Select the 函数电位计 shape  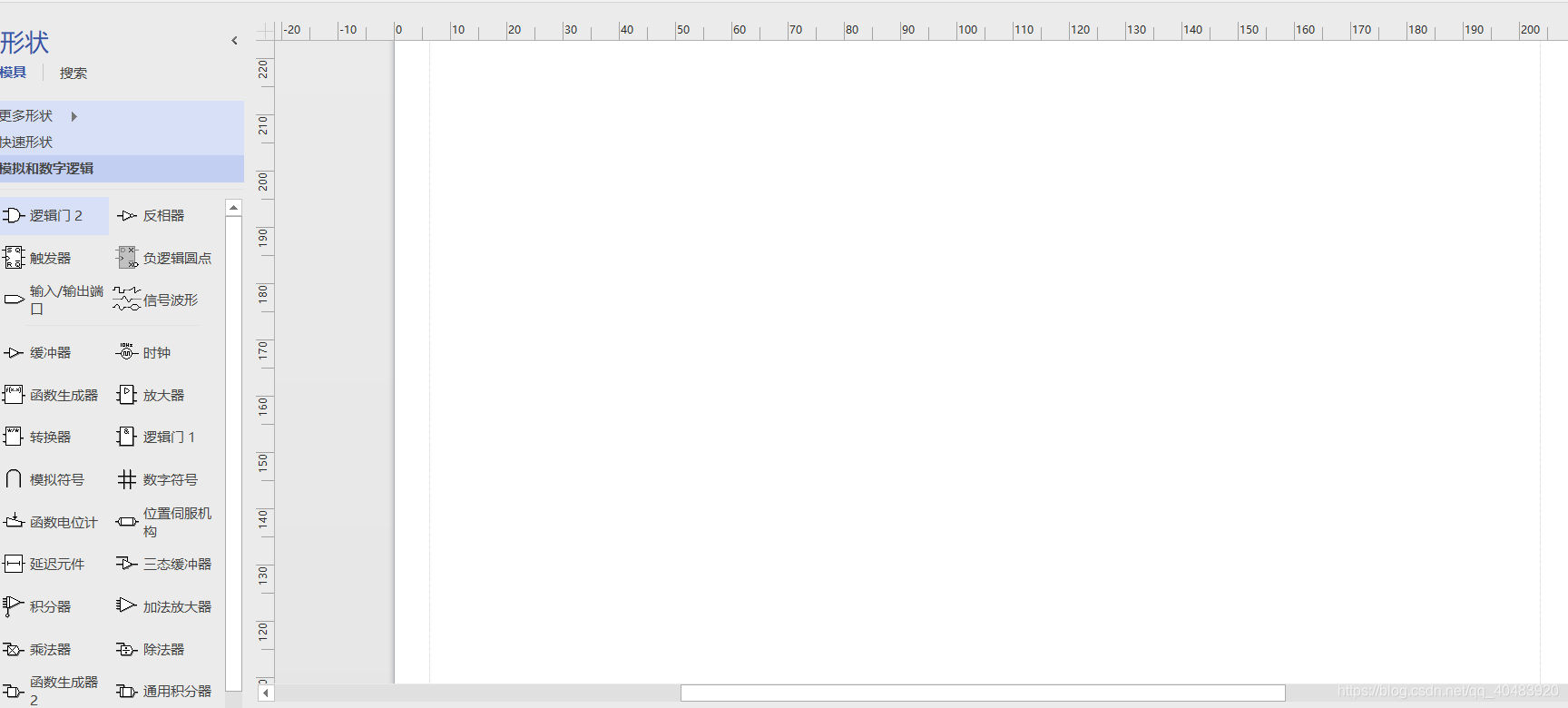[x=51, y=522]
